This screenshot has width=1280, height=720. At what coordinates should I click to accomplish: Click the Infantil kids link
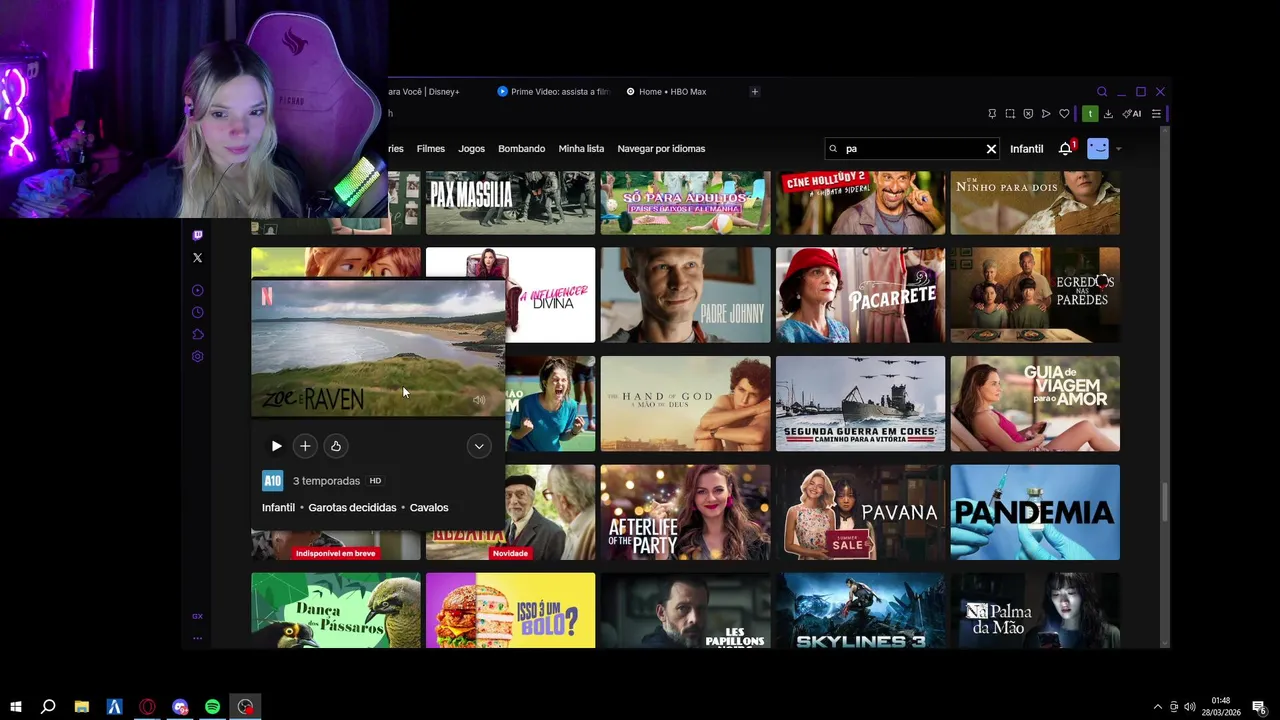[1026, 149]
